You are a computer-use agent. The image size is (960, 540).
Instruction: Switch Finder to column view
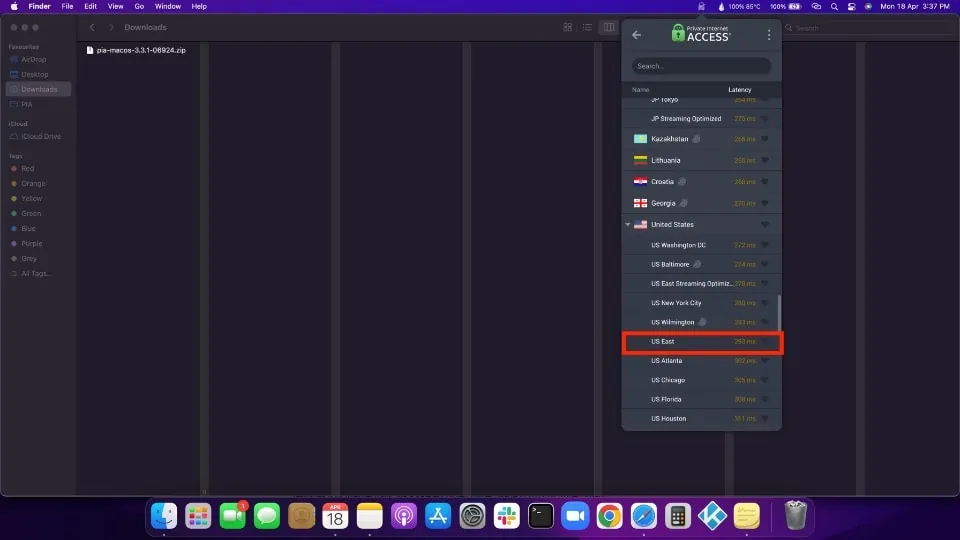click(x=609, y=27)
